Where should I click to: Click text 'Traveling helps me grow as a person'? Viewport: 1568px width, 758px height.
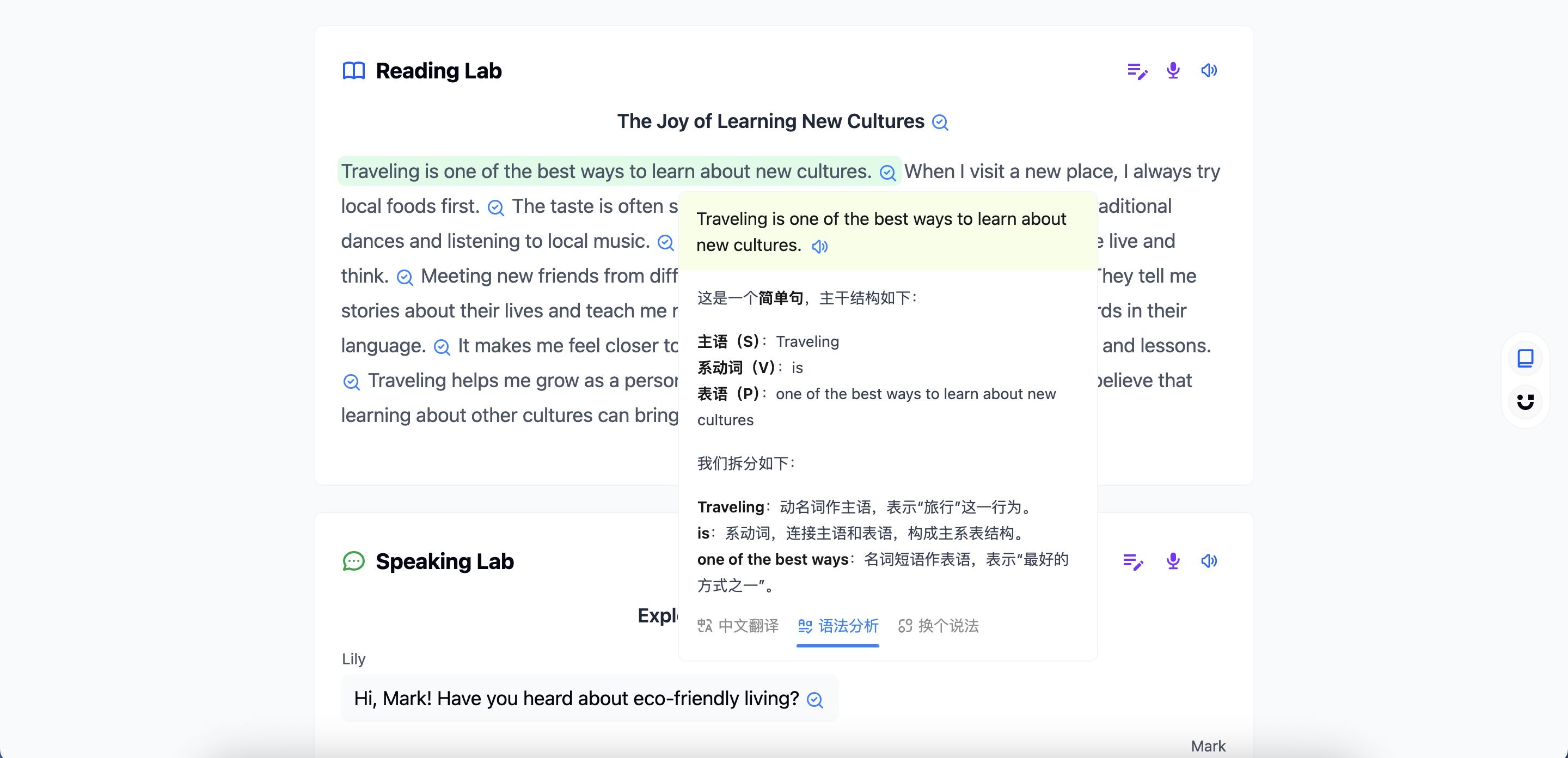[x=522, y=381]
